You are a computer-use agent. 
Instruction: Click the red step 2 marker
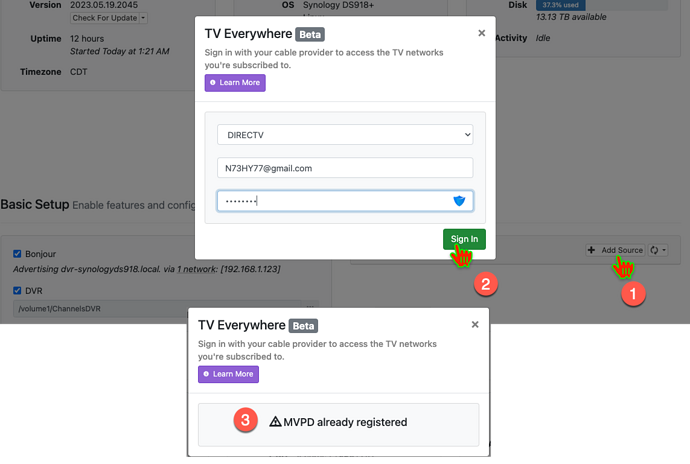pos(484,285)
